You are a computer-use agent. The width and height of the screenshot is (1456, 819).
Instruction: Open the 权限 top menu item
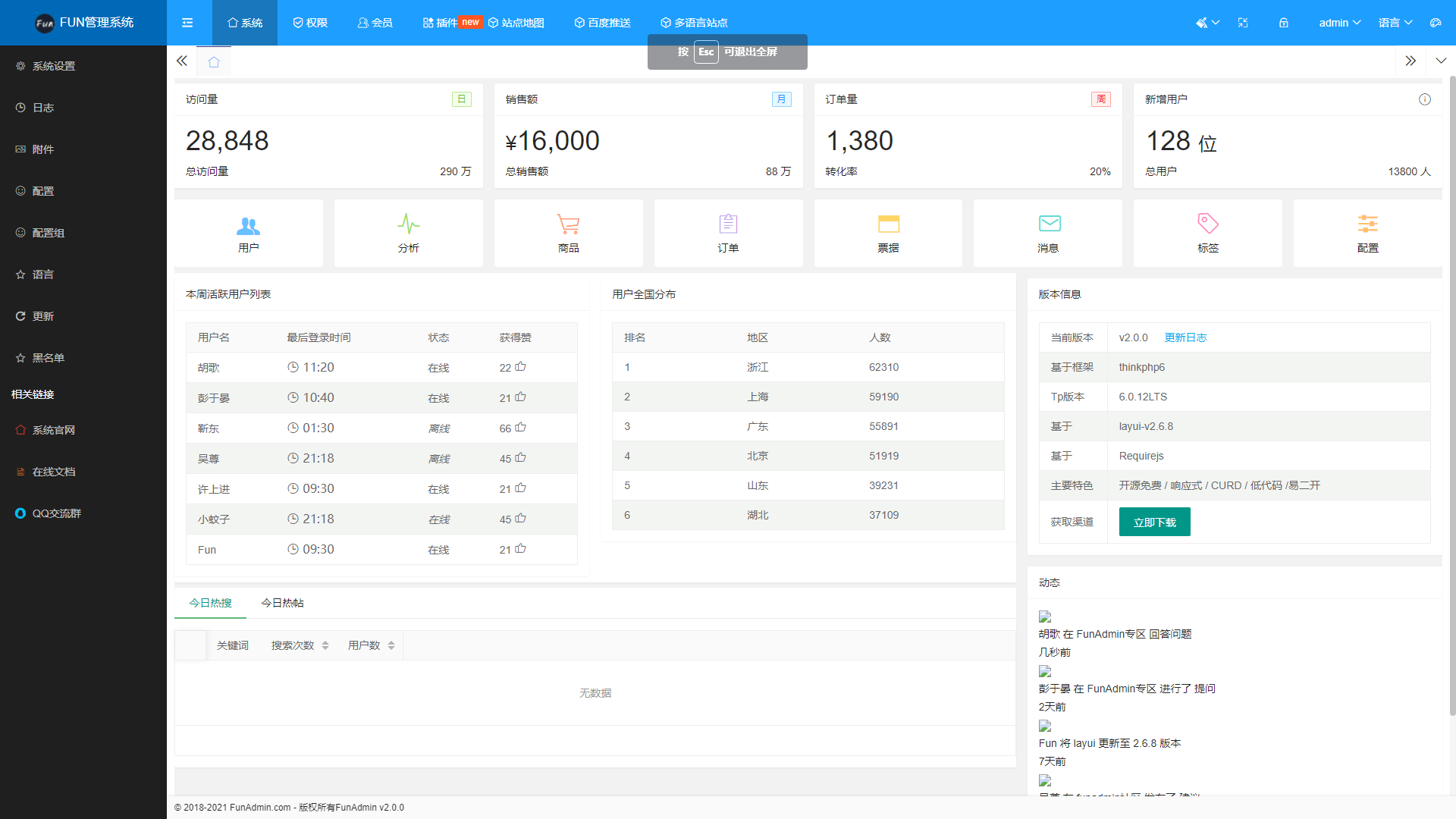point(310,23)
